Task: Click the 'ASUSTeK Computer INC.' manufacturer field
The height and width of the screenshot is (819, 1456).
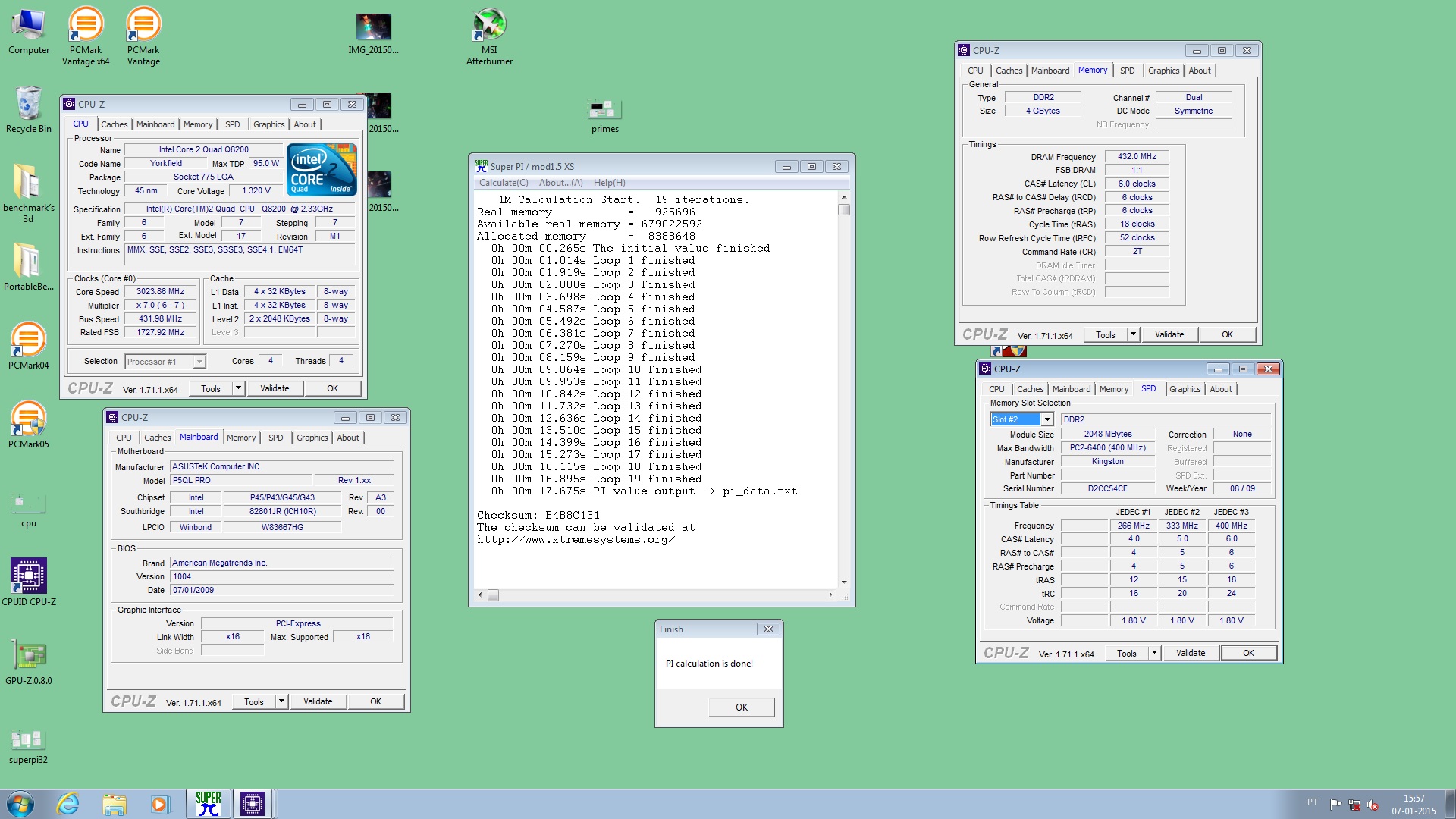Action: (x=281, y=467)
